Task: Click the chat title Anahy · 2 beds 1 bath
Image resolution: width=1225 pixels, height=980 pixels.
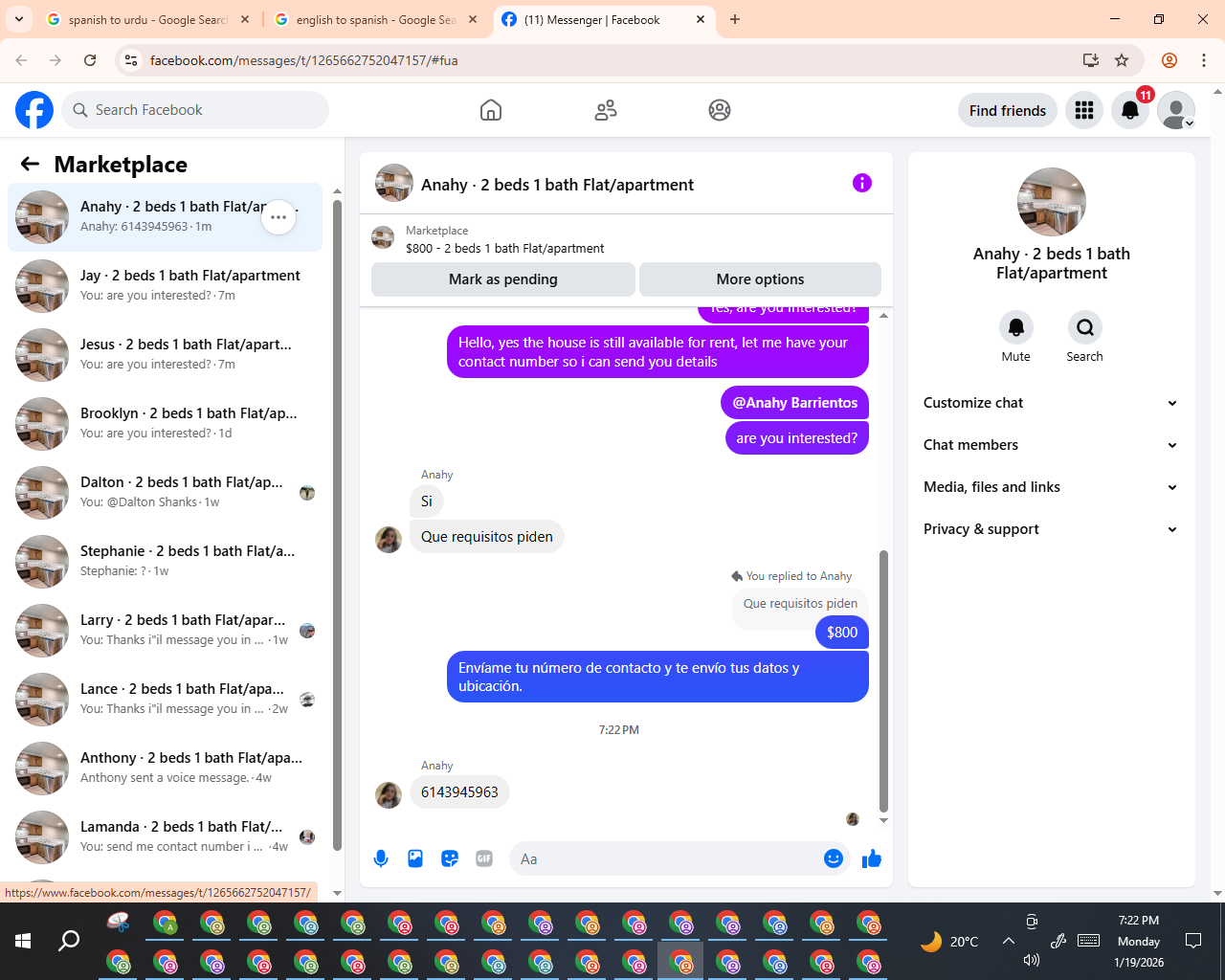Action: click(557, 185)
